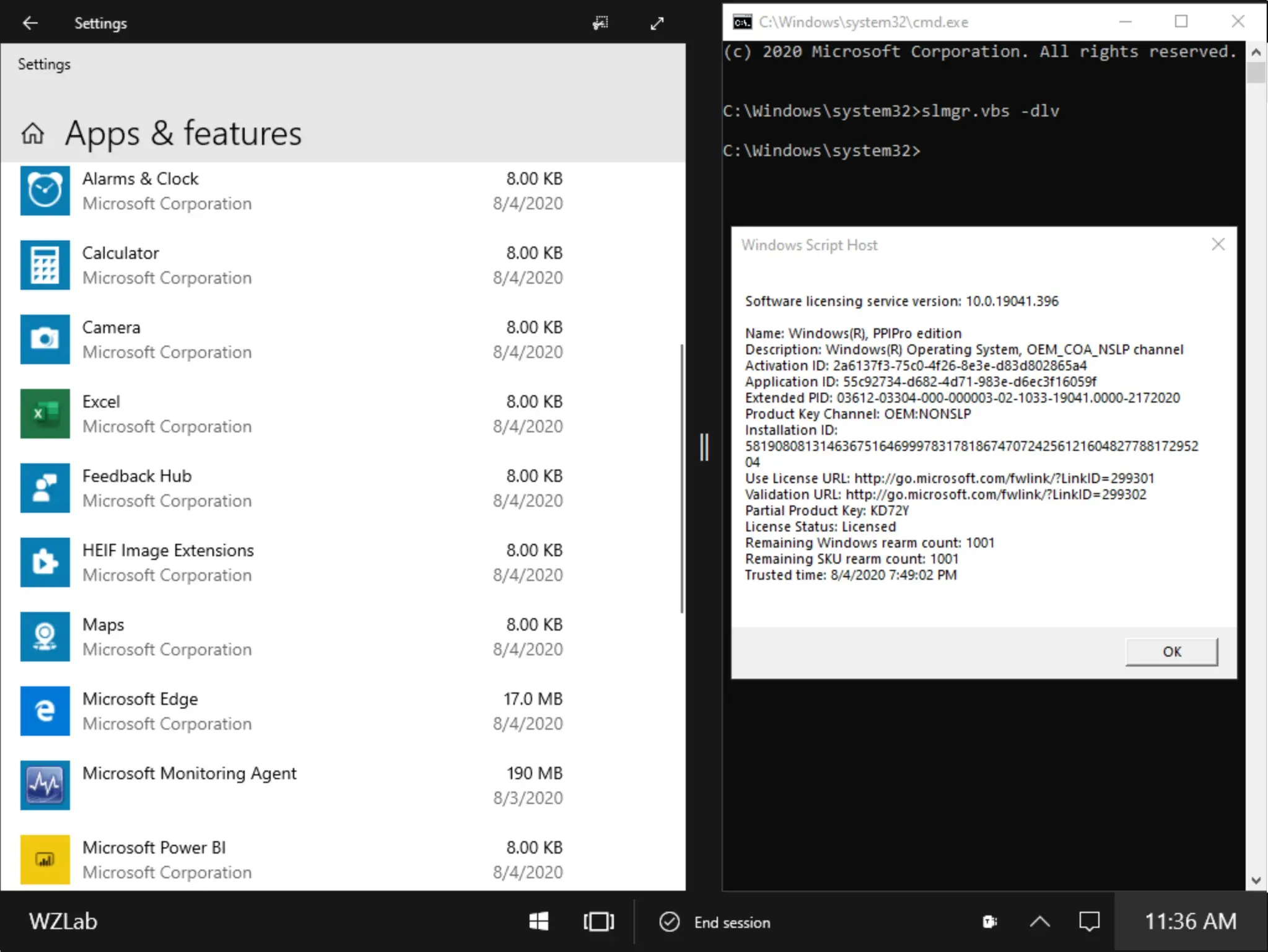Select the HEIF Image Extensions entry name
Image resolution: width=1268 pixels, height=952 pixels.
click(x=168, y=551)
